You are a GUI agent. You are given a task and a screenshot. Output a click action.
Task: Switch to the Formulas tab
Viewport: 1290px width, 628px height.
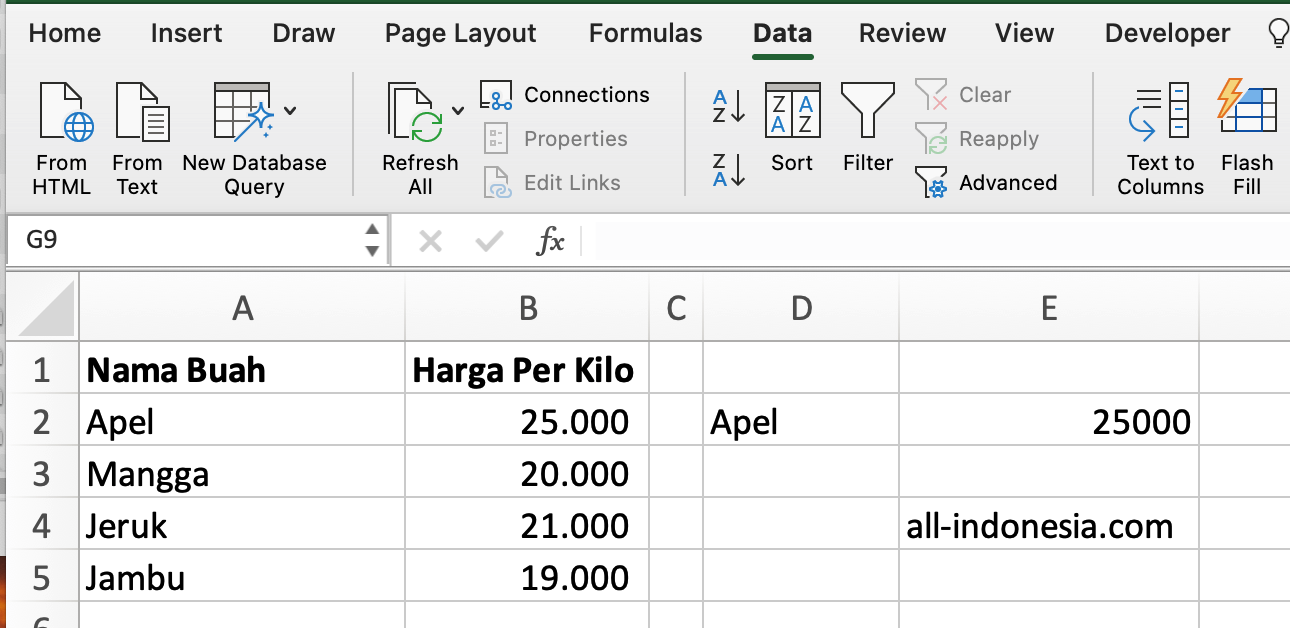click(x=645, y=33)
